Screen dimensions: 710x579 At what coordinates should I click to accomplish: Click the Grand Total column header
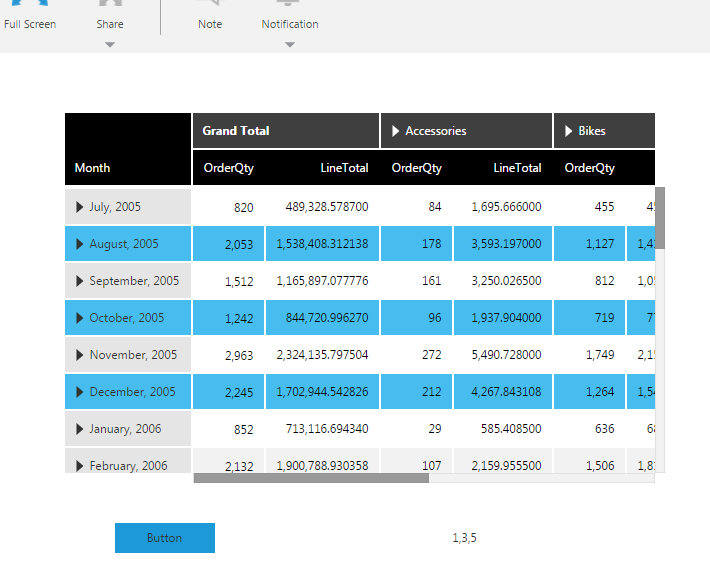click(236, 131)
